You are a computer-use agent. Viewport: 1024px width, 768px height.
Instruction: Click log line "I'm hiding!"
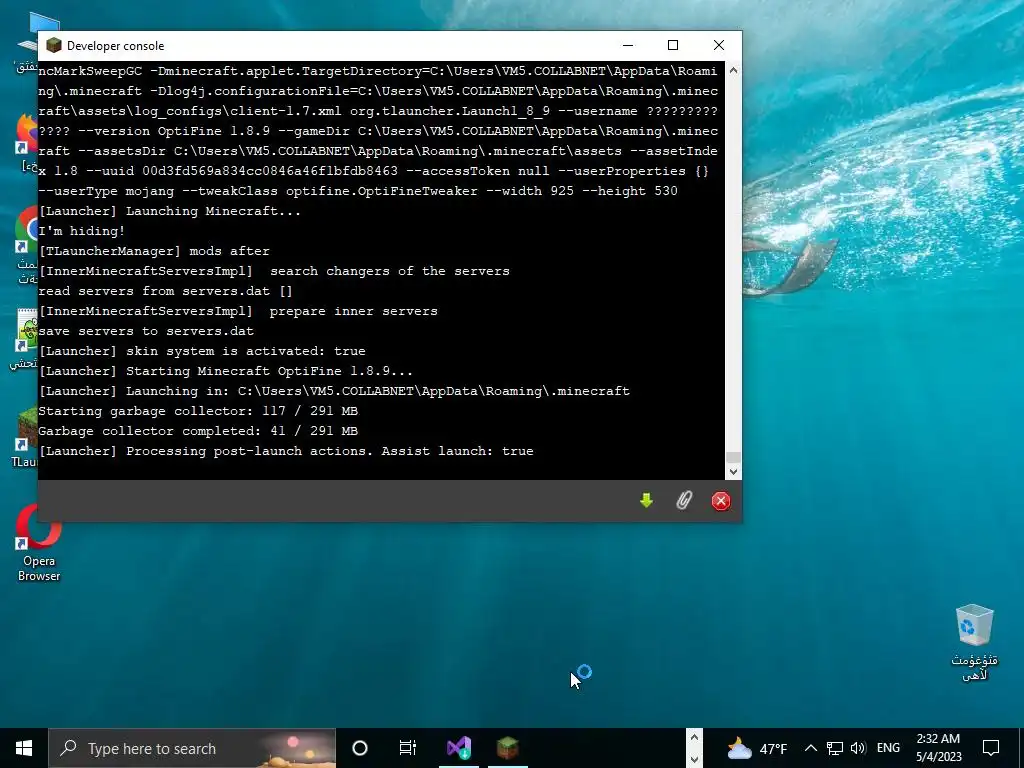(82, 231)
